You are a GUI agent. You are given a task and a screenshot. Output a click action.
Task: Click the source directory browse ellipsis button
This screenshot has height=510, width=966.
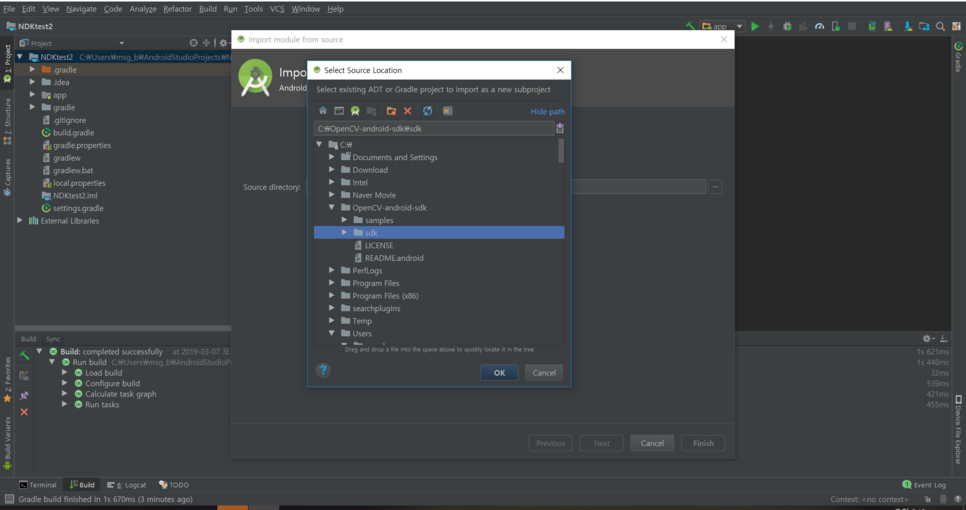[715, 187]
